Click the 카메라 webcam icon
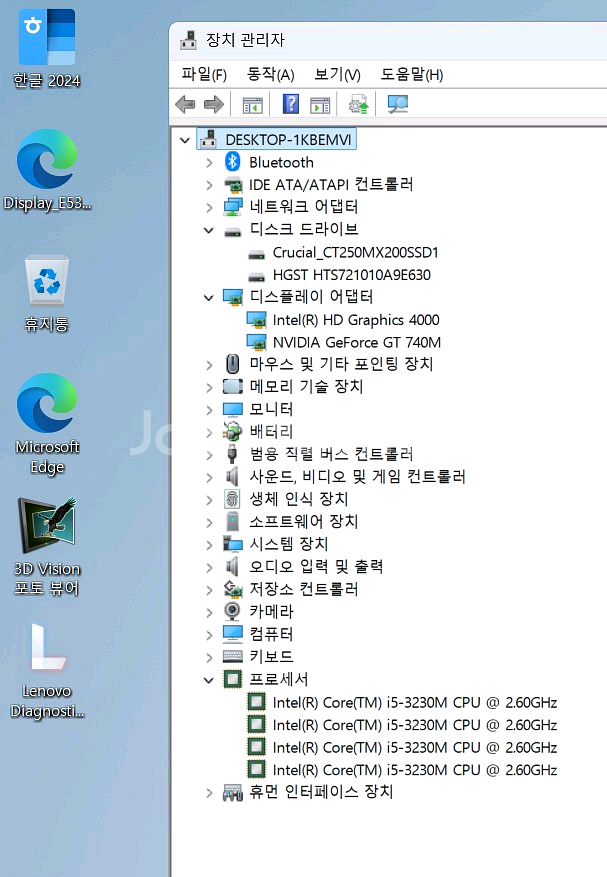The width and height of the screenshot is (607, 877). (232, 611)
